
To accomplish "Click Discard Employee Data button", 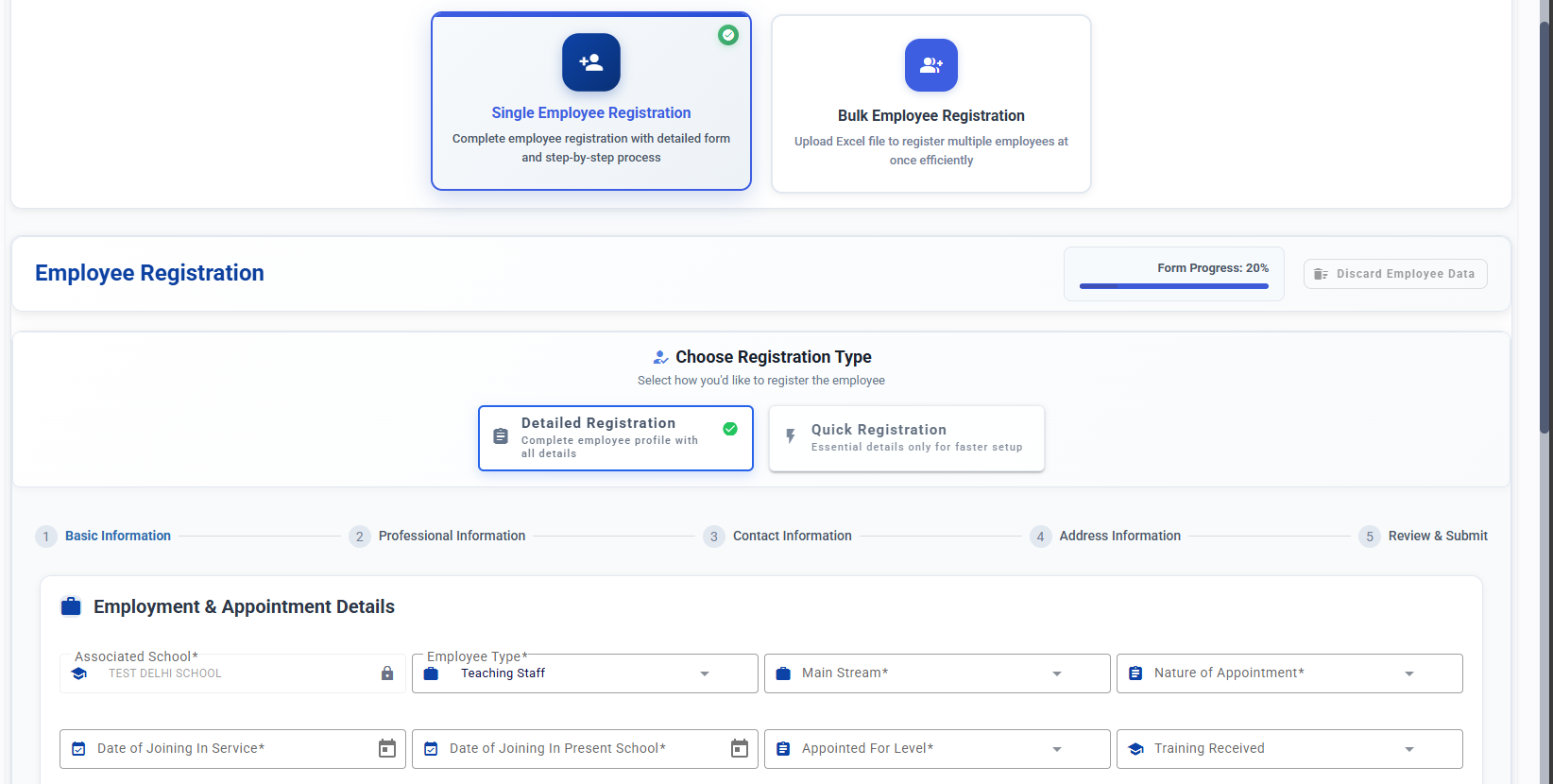I will click(1395, 274).
